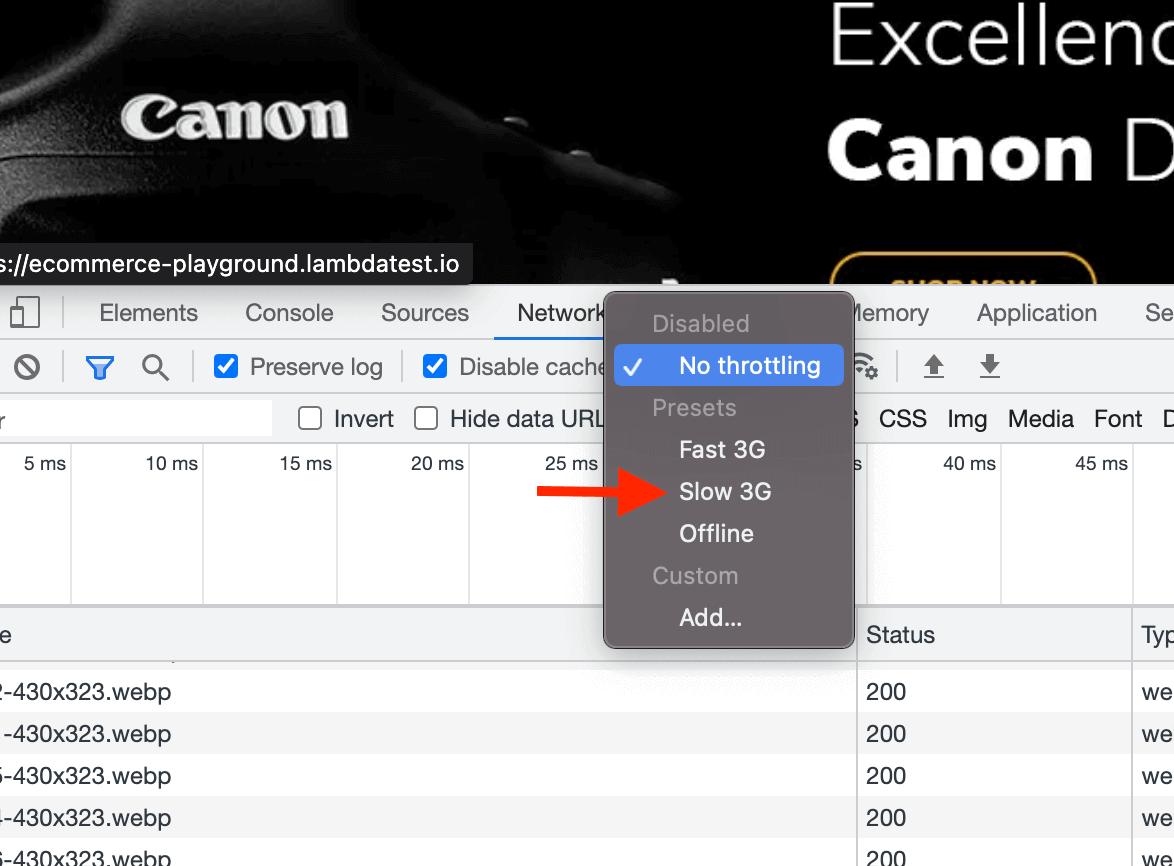Clear the network log
Screen dimensions: 1174x866
[x=27, y=367]
